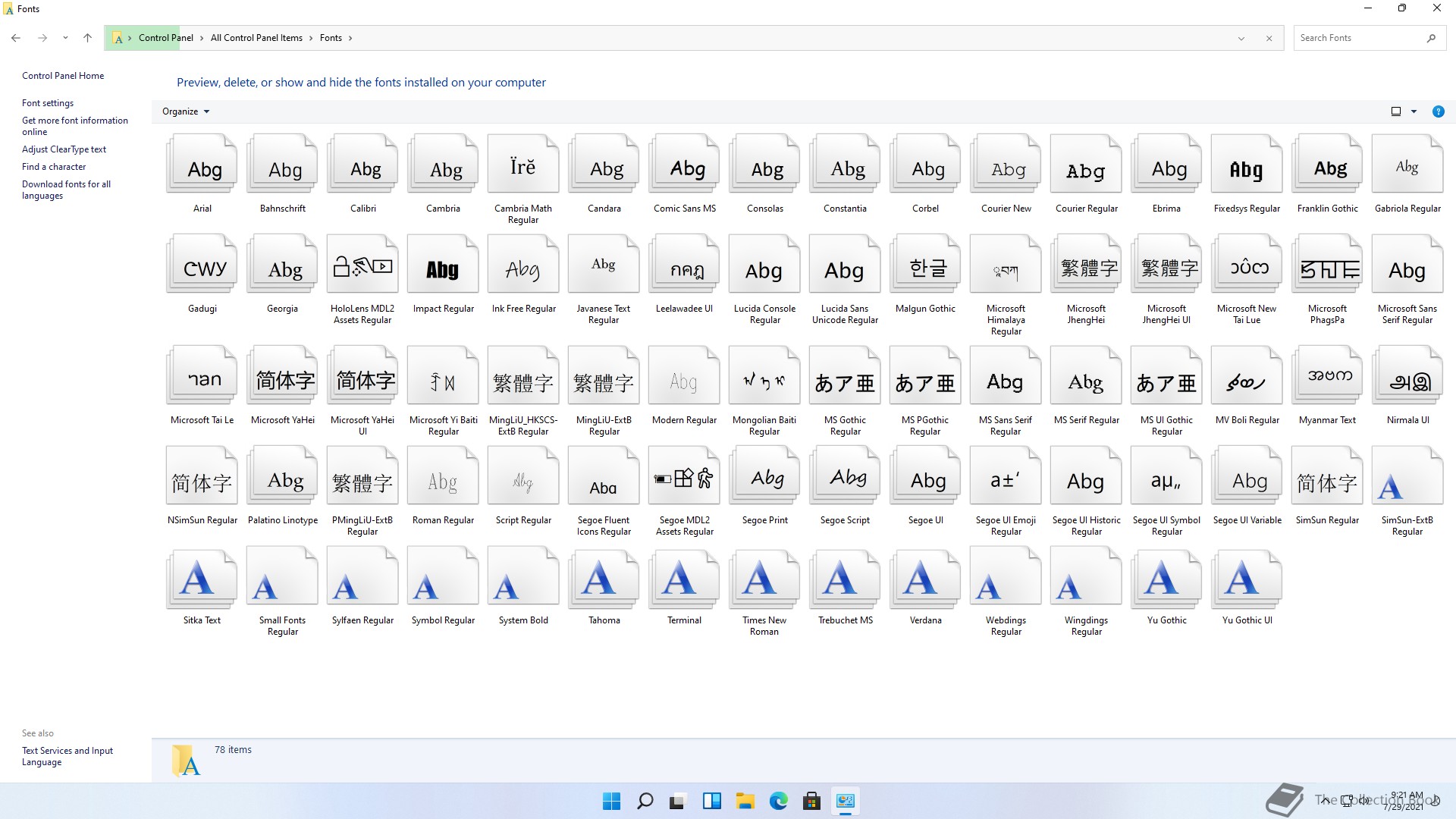The image size is (1456, 819).
Task: Click All Control Panel Items breadcrumb
Action: pyautogui.click(x=256, y=38)
